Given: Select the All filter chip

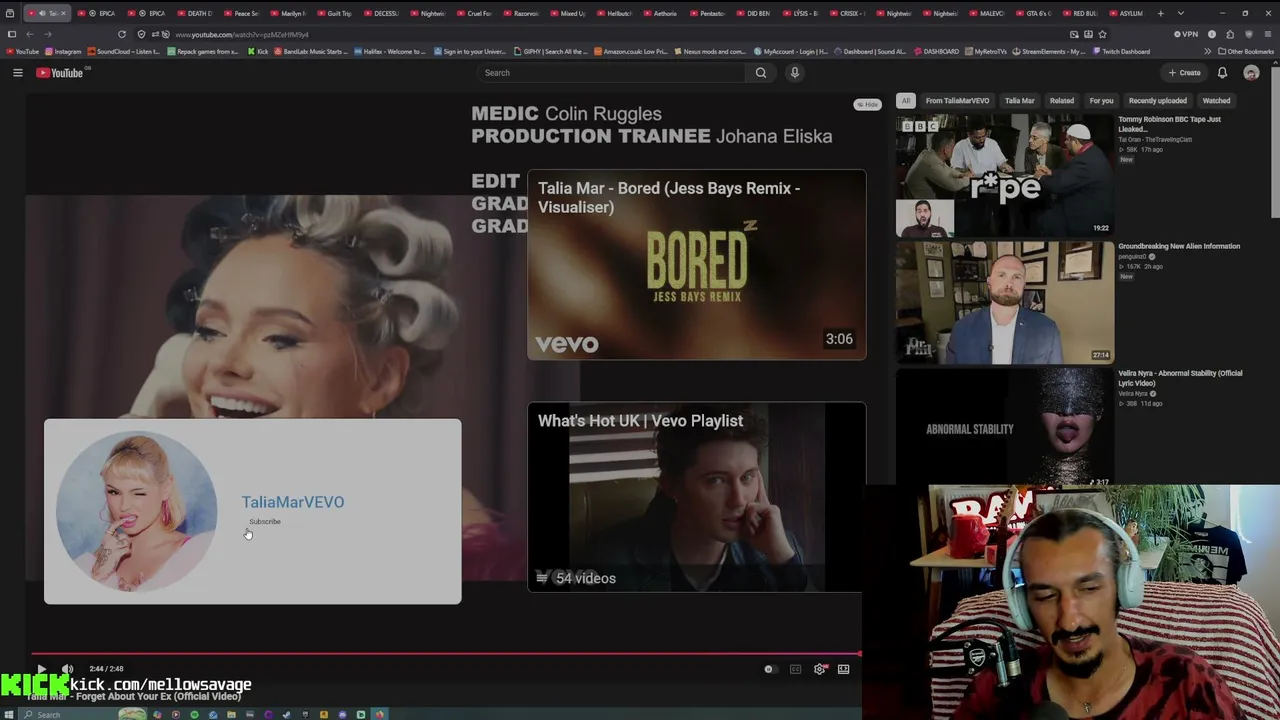Looking at the screenshot, I should point(905,101).
